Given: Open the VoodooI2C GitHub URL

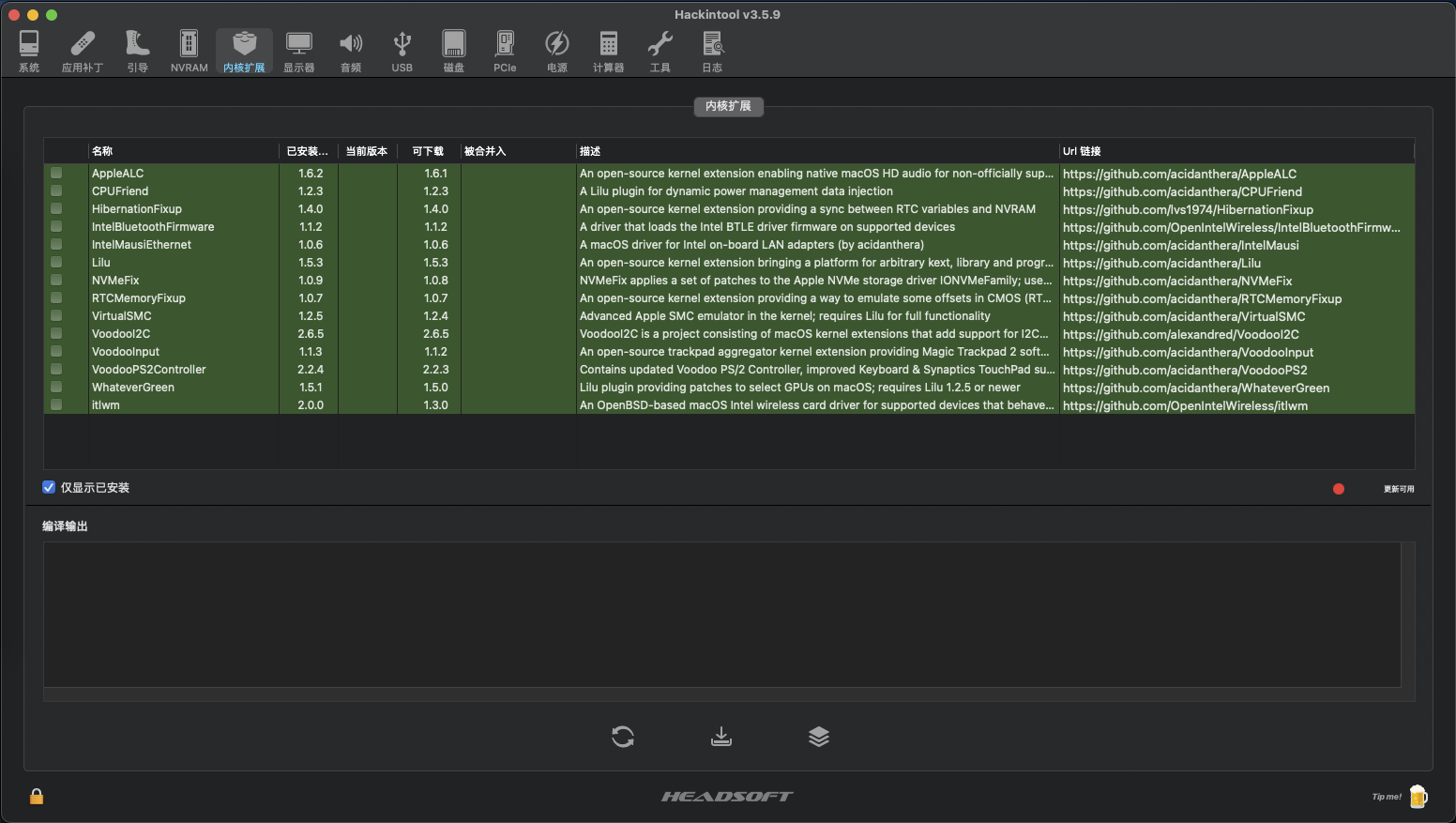Looking at the screenshot, I should pos(1181,334).
